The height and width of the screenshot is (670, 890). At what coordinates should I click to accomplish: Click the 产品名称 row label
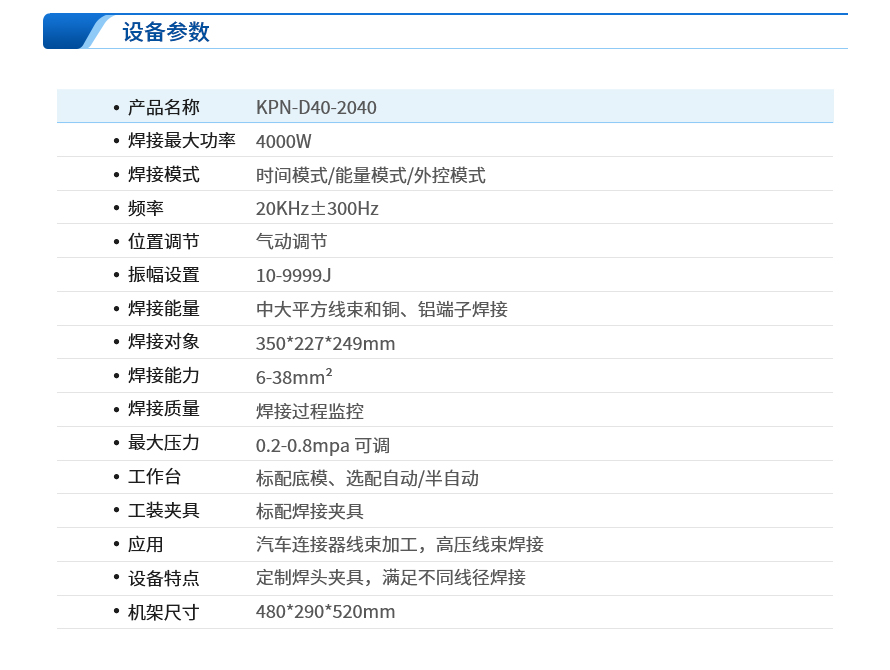coord(164,107)
